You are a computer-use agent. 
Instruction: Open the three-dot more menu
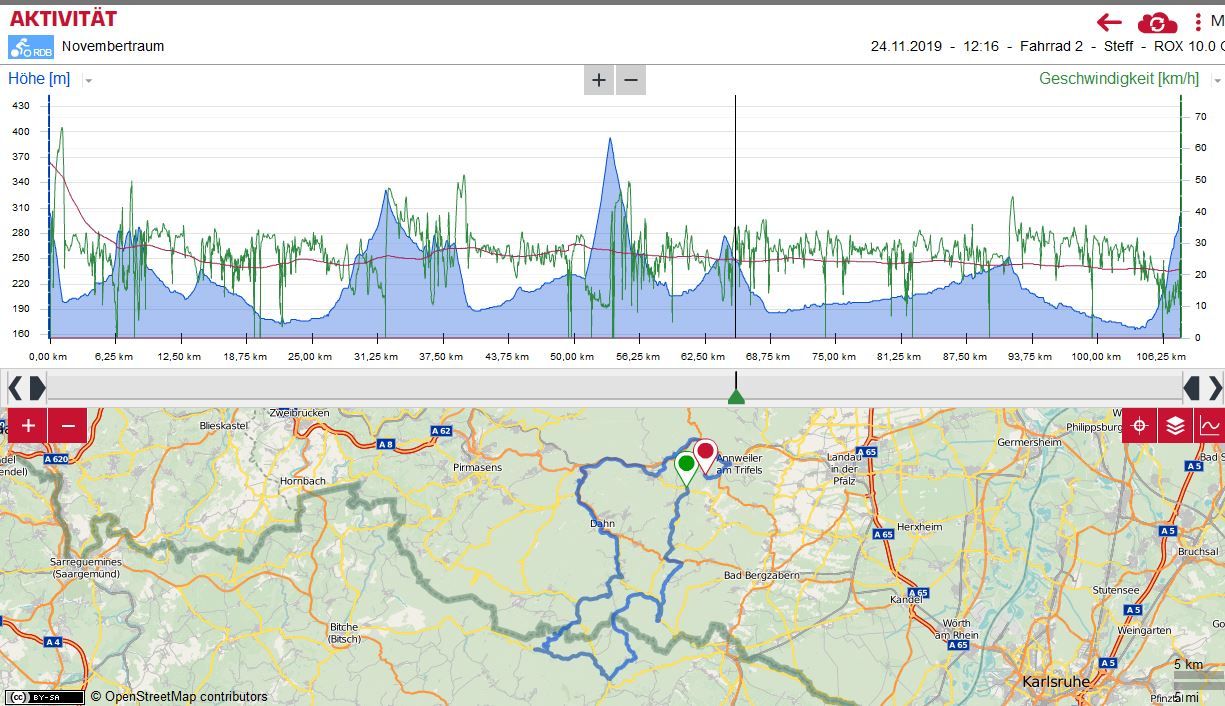click(x=1198, y=22)
